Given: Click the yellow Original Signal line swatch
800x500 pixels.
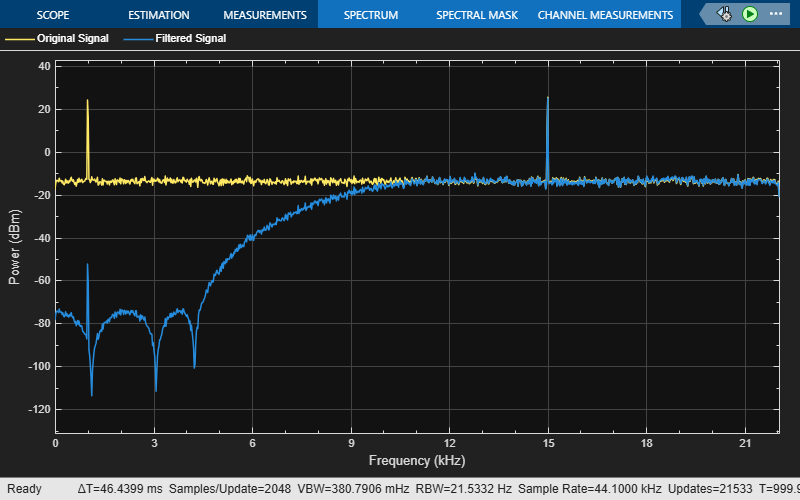Looking at the screenshot, I should tap(18, 39).
